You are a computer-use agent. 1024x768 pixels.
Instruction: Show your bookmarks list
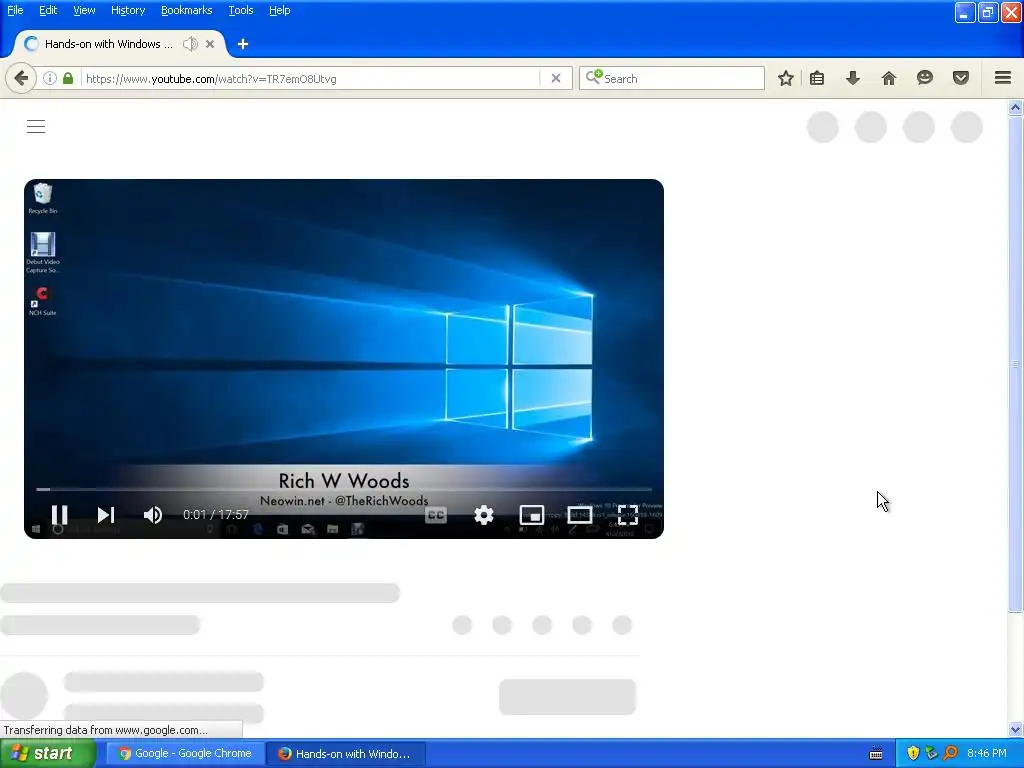pos(817,78)
